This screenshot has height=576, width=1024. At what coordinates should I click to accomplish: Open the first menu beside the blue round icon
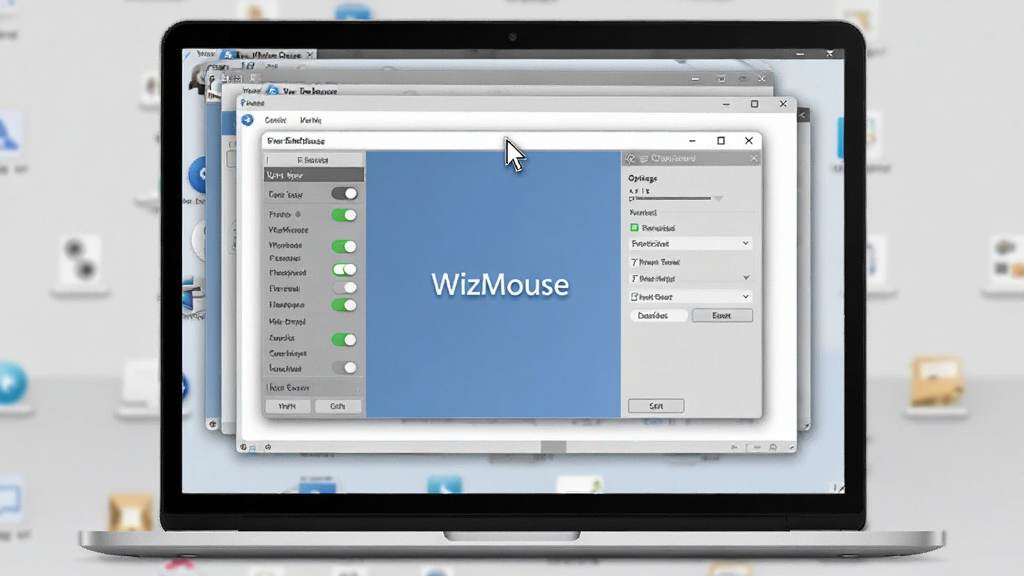coord(276,120)
